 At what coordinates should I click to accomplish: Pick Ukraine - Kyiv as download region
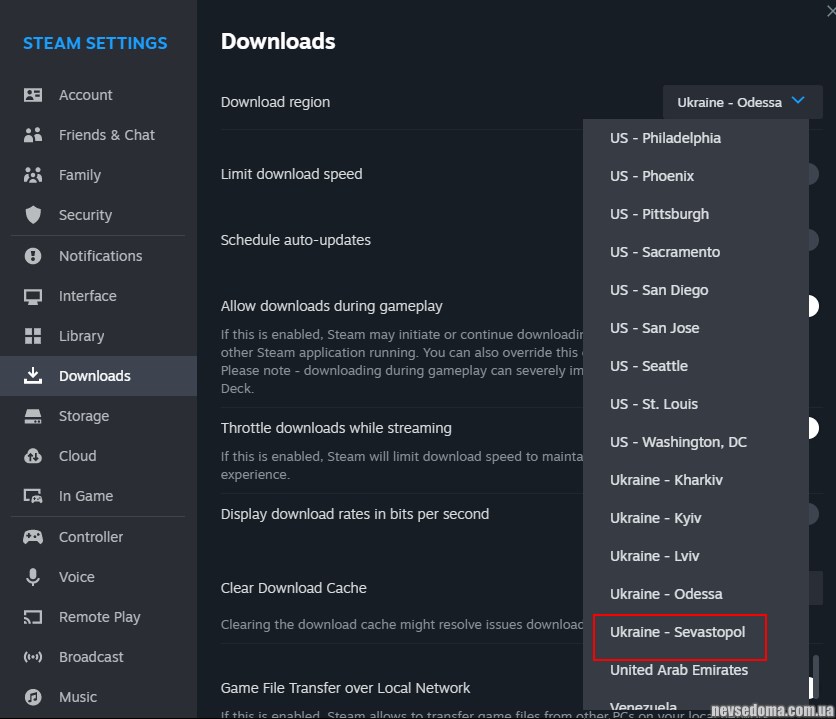point(655,518)
